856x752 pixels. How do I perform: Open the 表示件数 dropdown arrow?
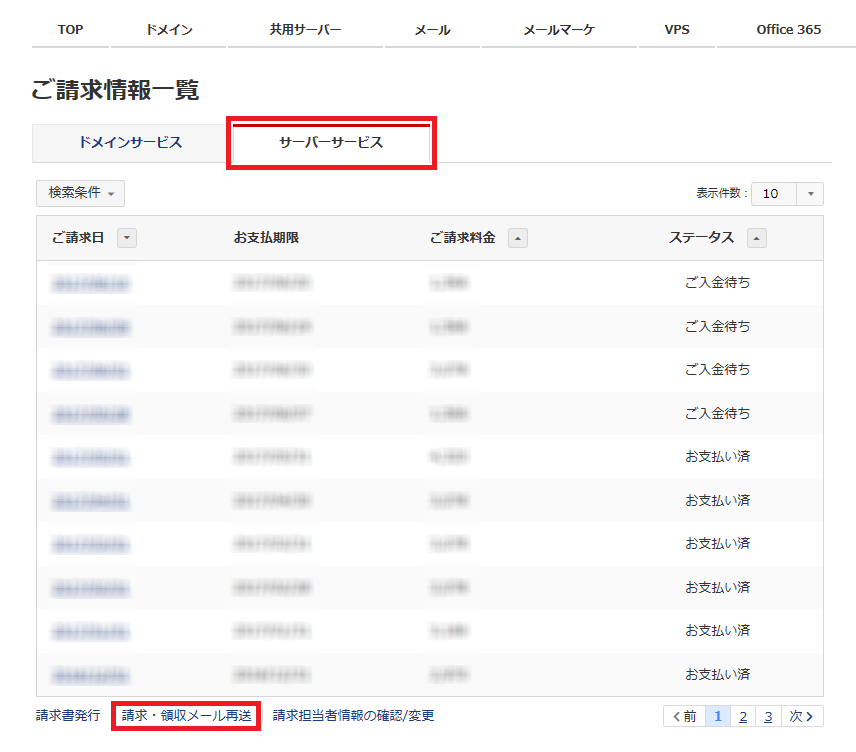811,193
